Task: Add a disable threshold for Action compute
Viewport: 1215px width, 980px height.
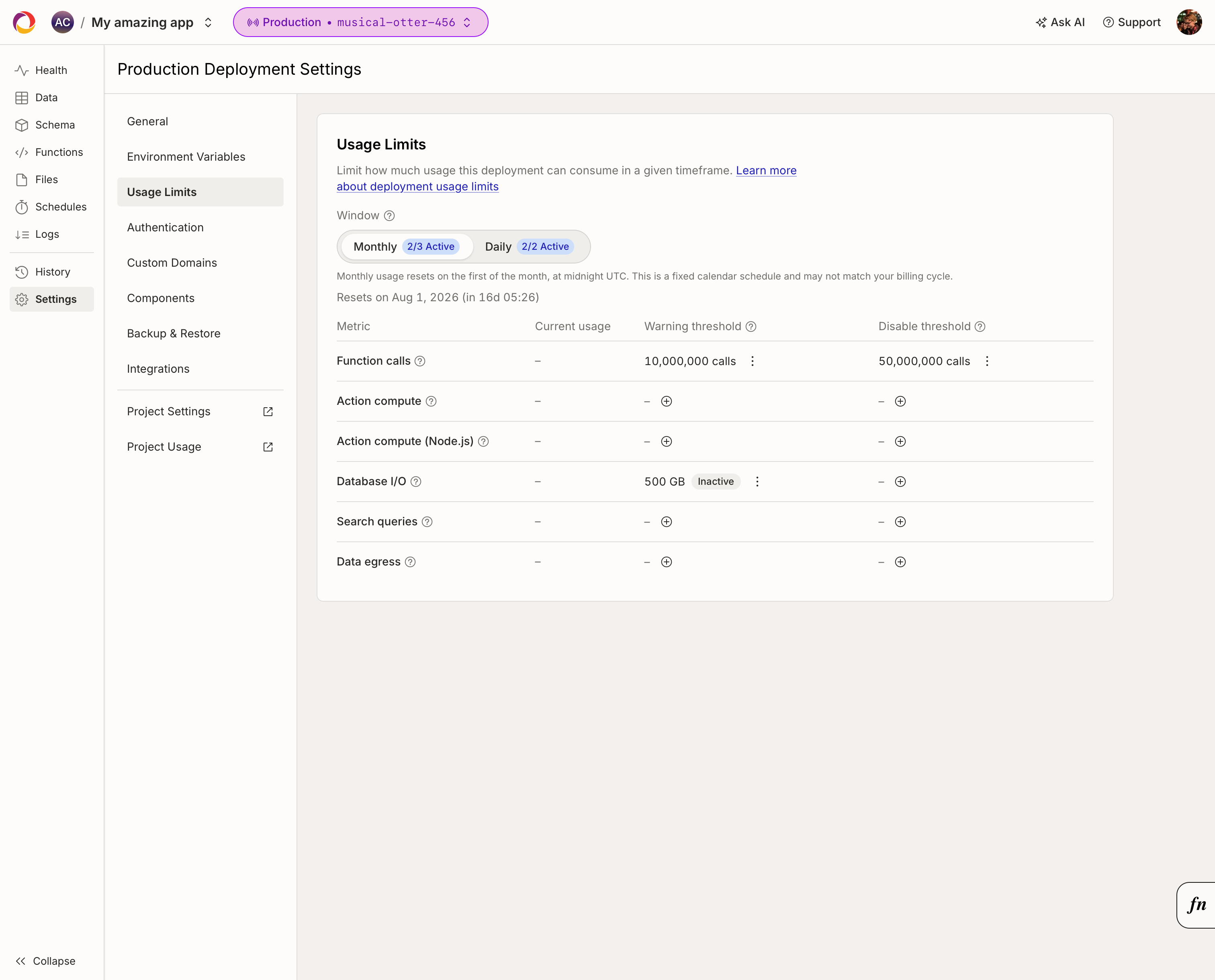Action: (x=900, y=401)
